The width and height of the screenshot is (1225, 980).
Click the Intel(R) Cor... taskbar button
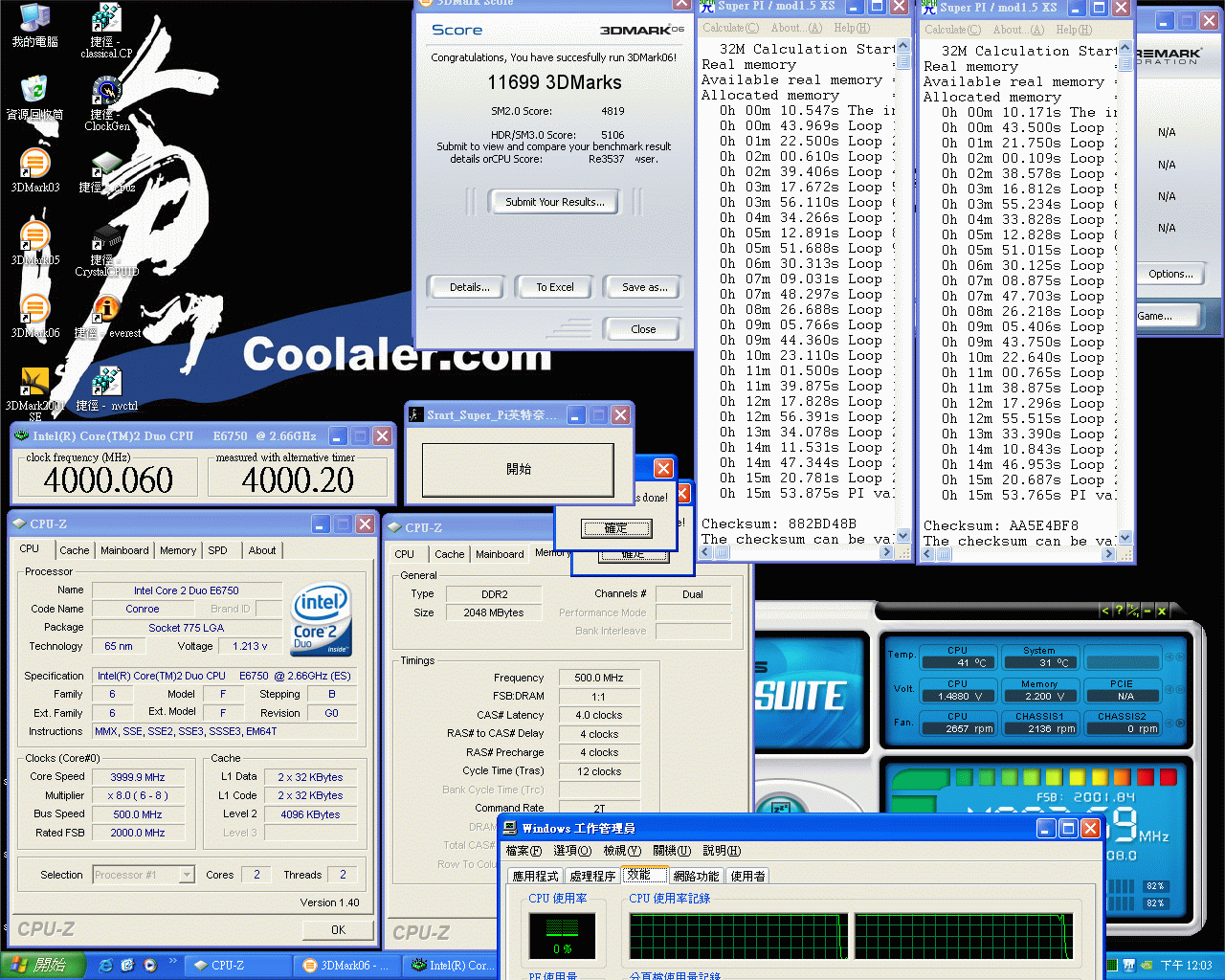pyautogui.click(x=450, y=966)
